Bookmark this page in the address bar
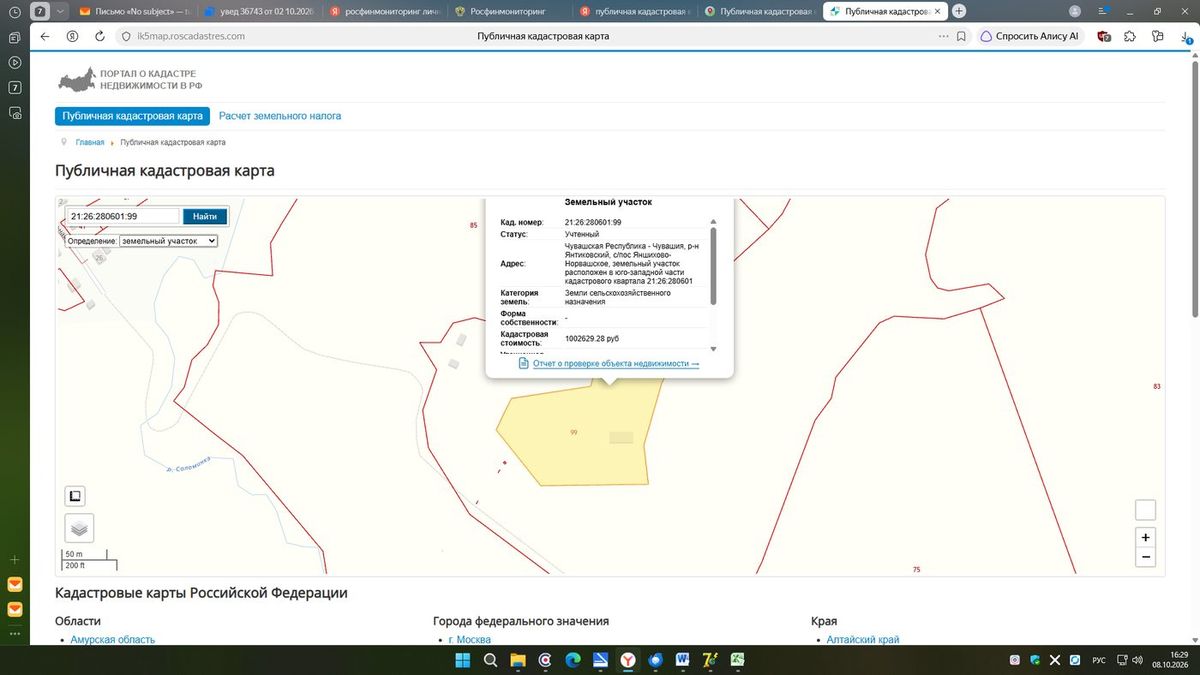Image resolution: width=1200 pixels, height=675 pixels. point(961,36)
